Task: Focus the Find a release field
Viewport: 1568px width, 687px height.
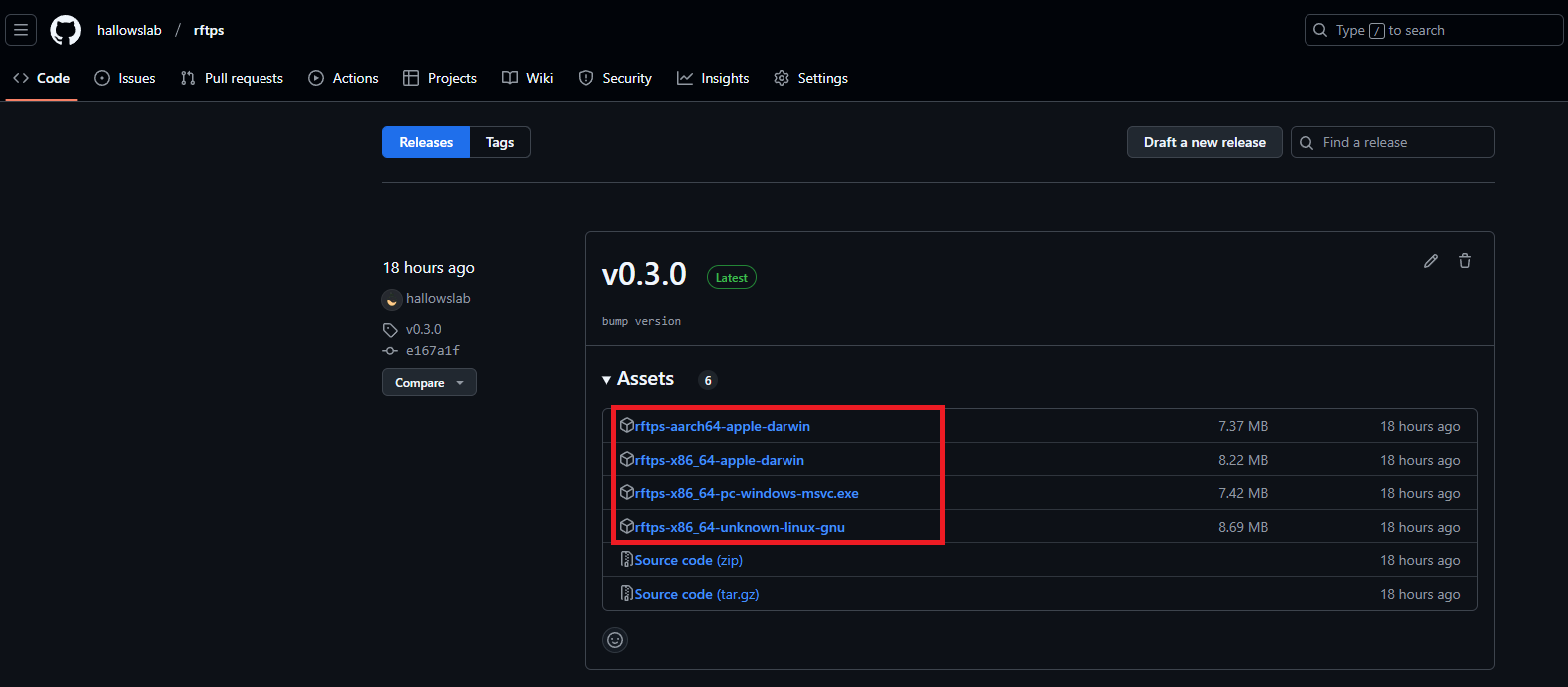Action: click(x=1402, y=142)
